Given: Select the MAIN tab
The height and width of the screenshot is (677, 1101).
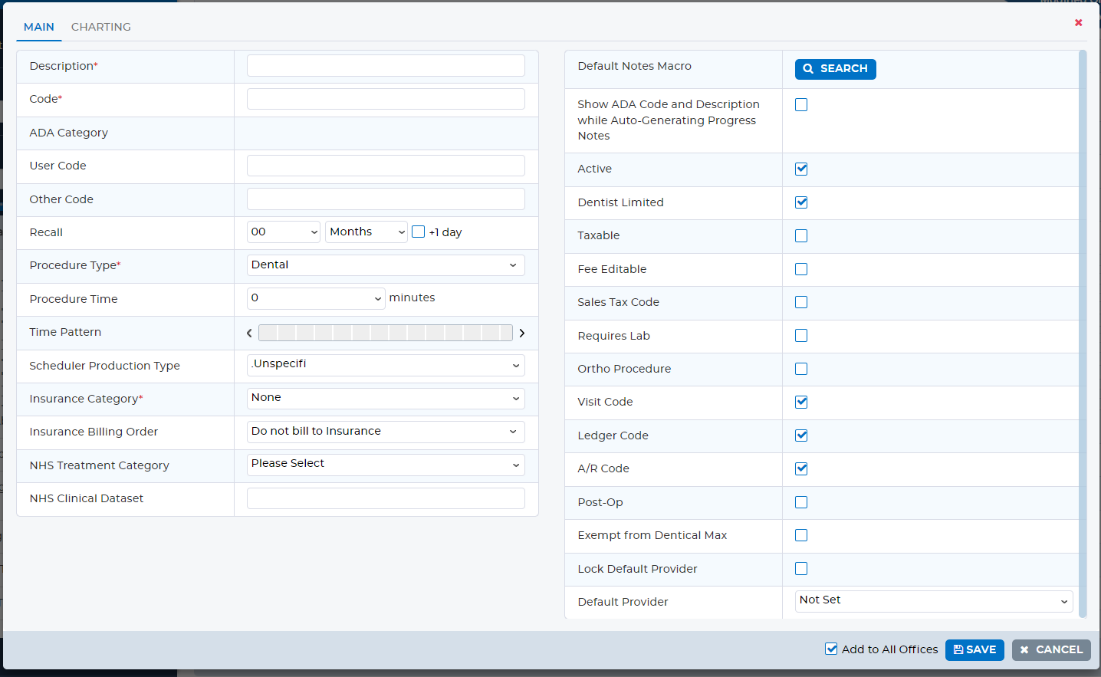Looking at the screenshot, I should click(x=38, y=27).
